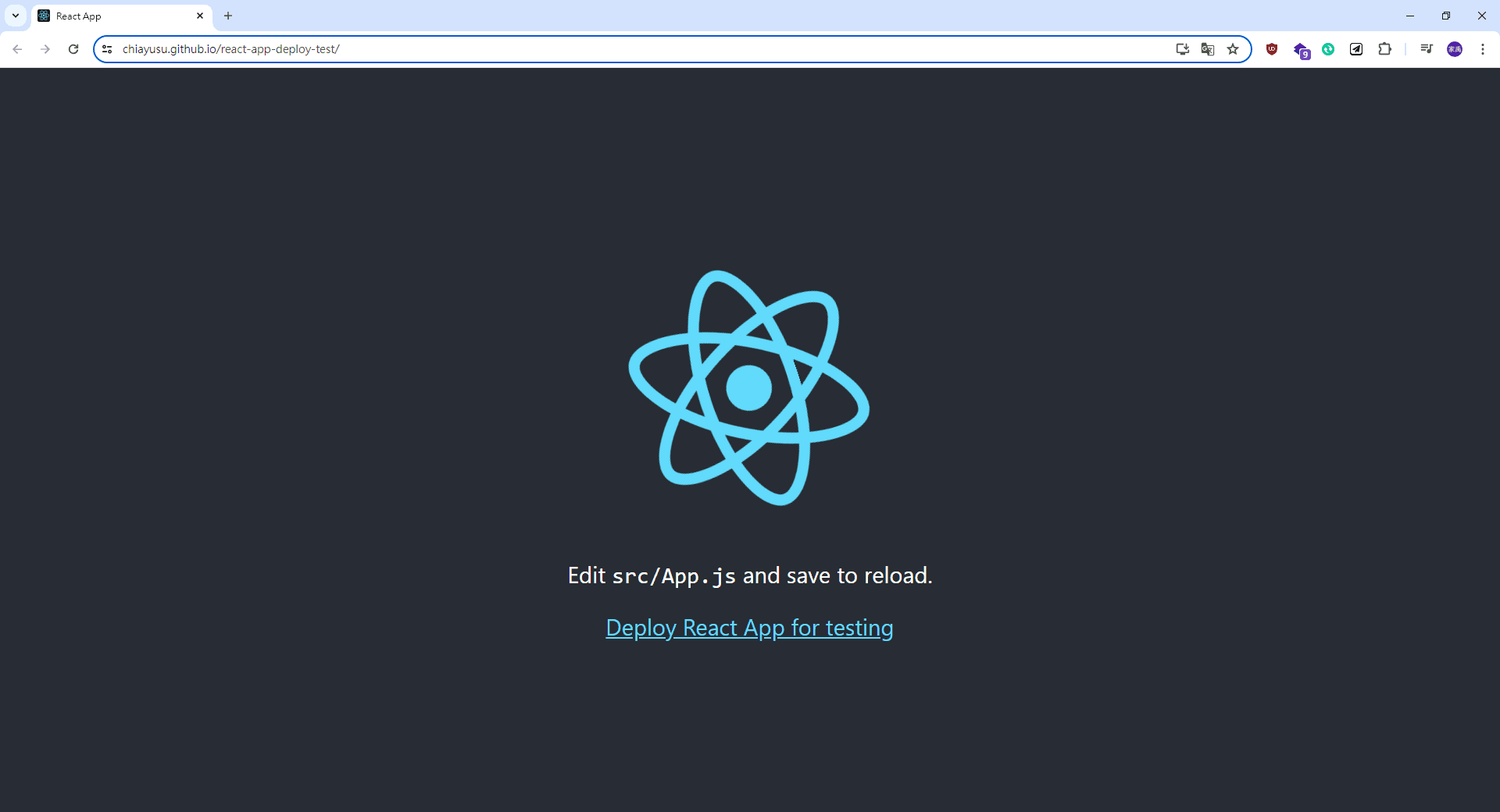Click the browser back arrow
Viewport: 1500px width, 812px height.
(17, 49)
